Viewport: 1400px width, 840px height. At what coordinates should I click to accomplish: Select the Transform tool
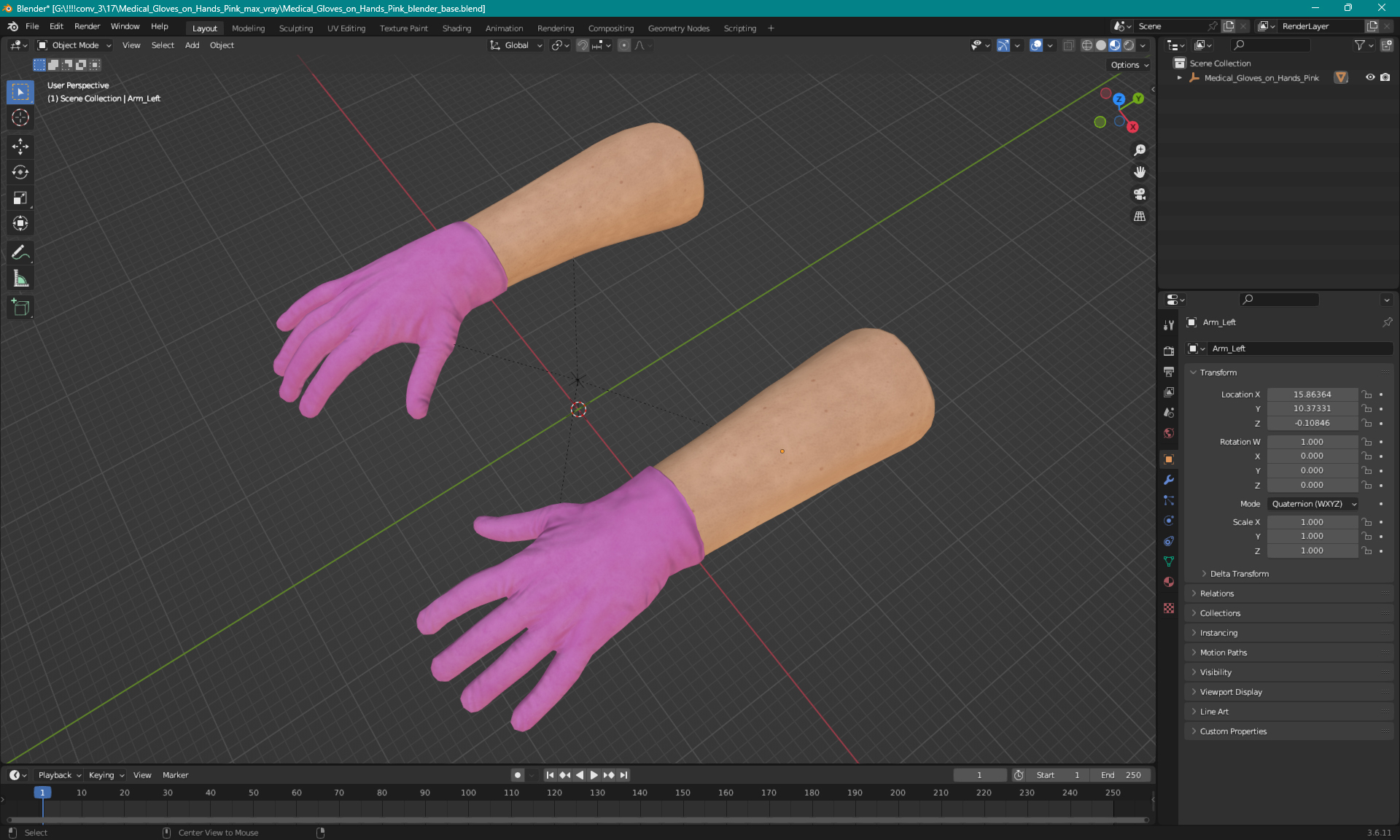click(x=20, y=223)
